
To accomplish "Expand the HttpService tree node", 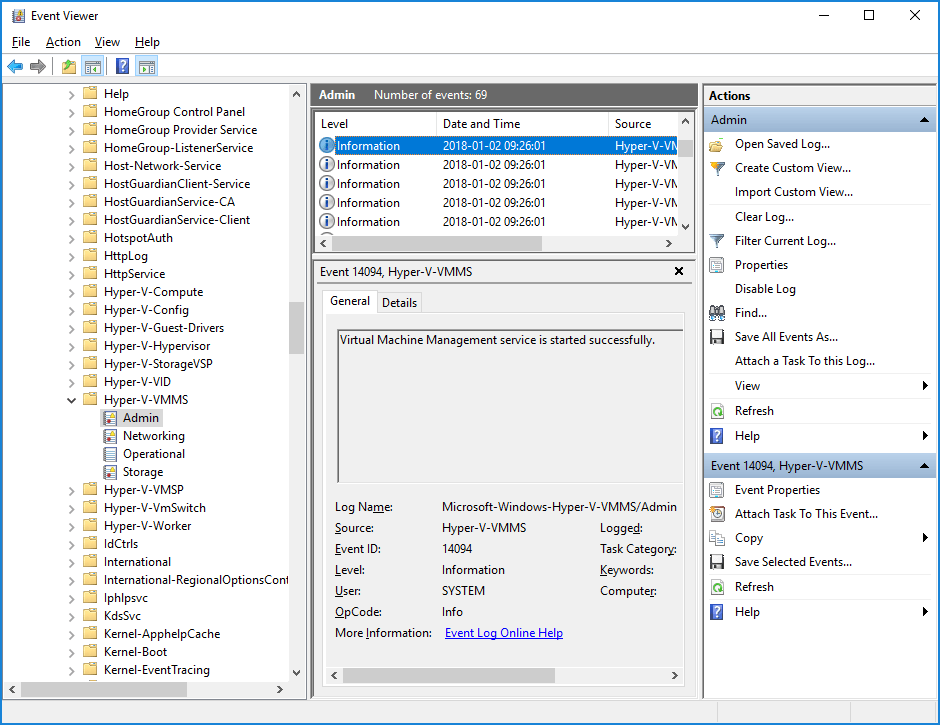I will [71, 275].
